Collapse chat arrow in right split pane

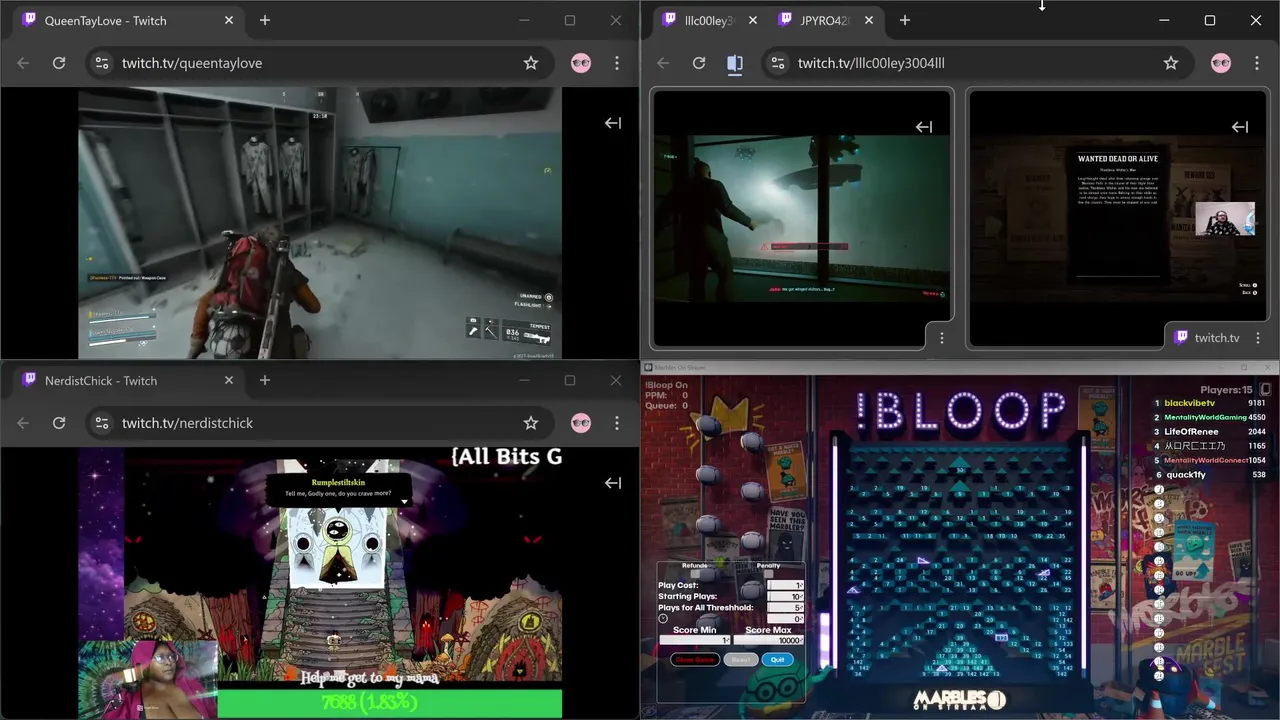[x=1240, y=127]
